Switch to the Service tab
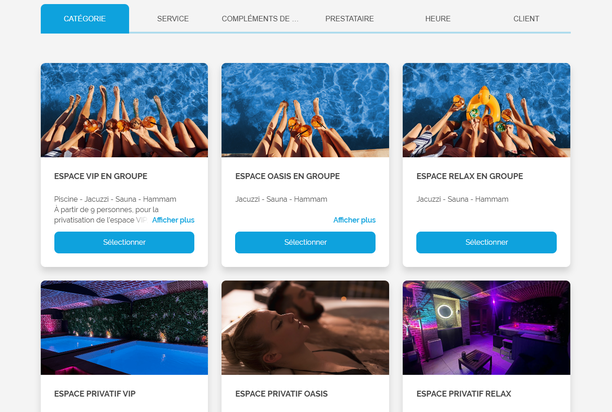This screenshot has height=412, width=612. (173, 18)
